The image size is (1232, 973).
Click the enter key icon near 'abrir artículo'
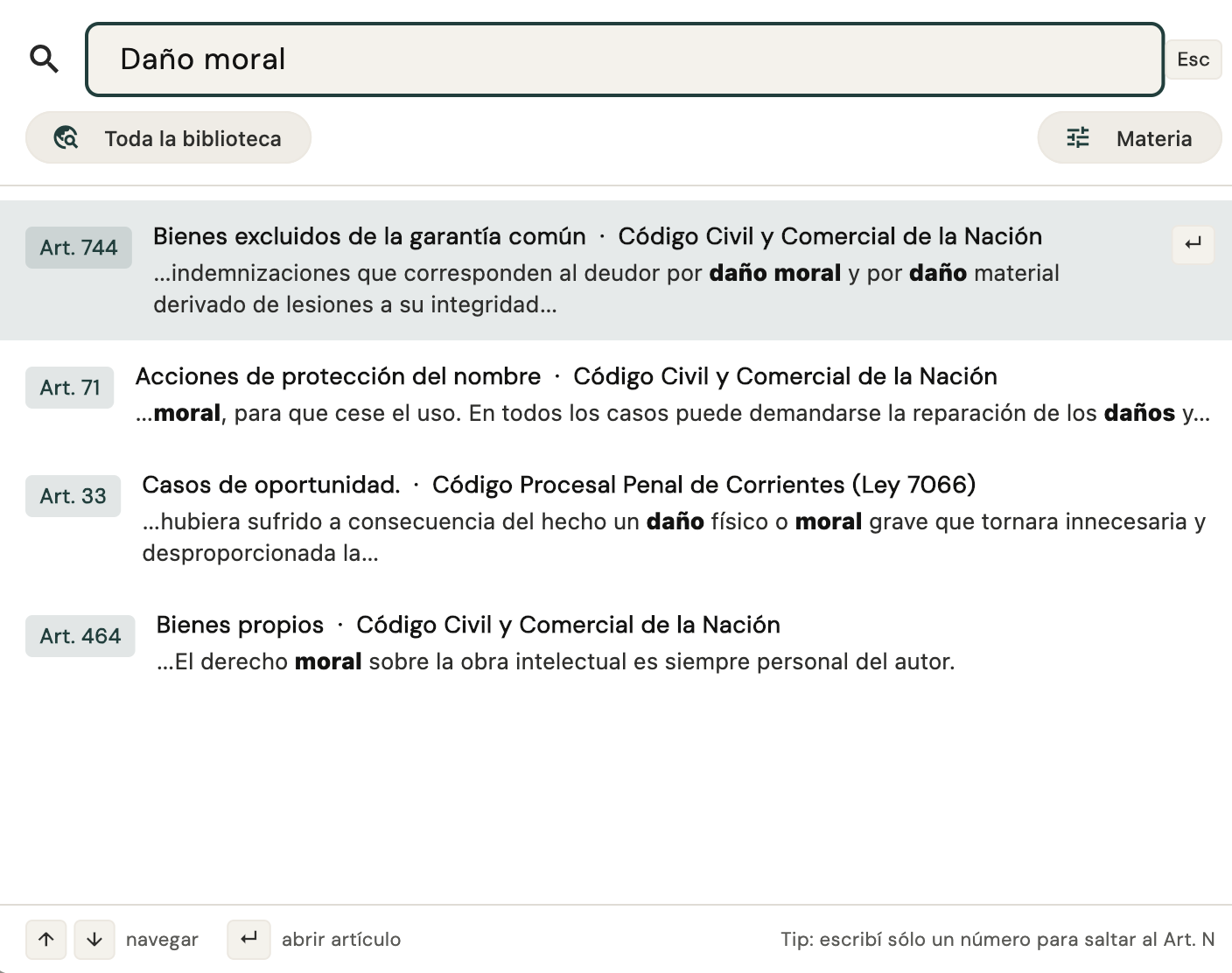coord(248,940)
